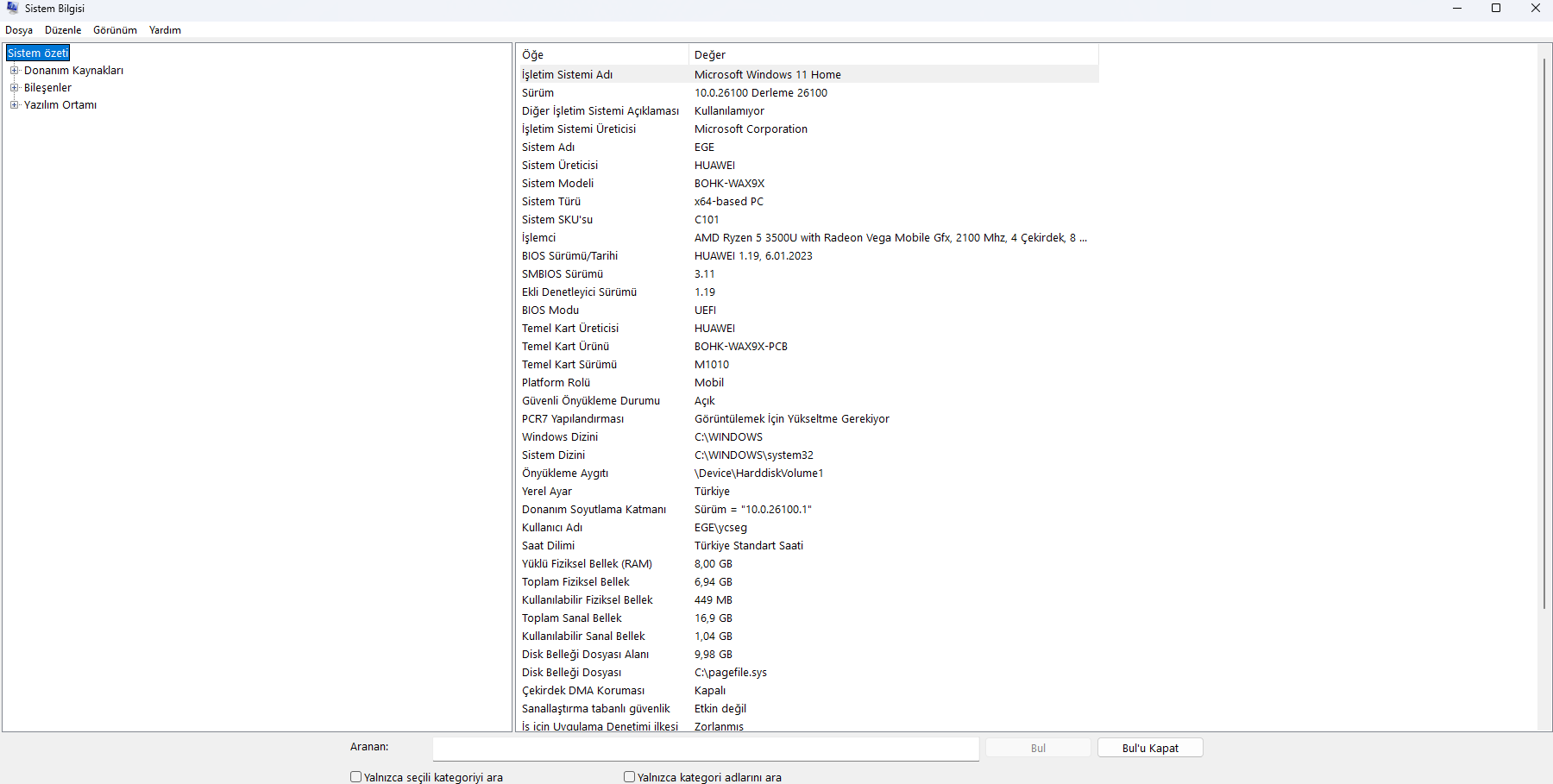Click the value 'Microsoft Windows 11 Home'
This screenshot has height=784, width=1553.
tap(768, 75)
